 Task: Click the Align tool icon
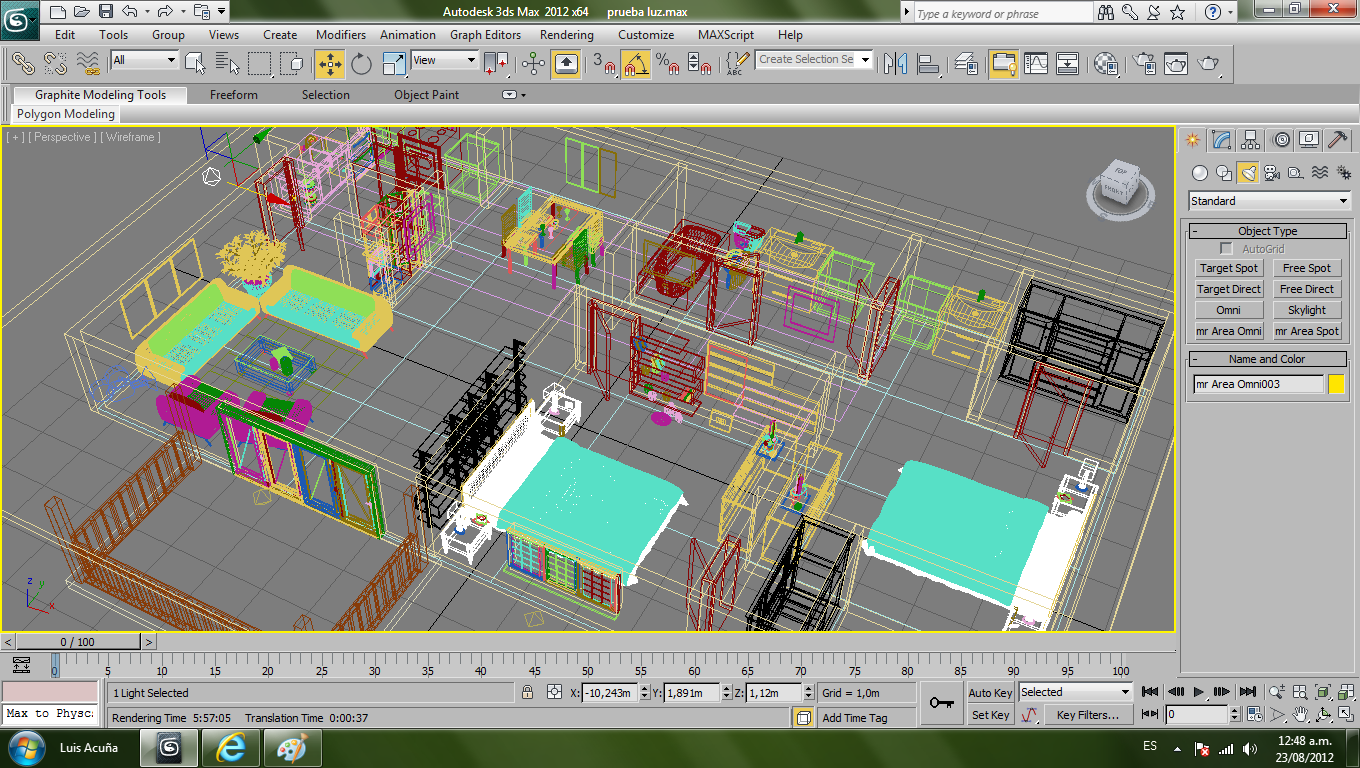pyautogui.click(x=929, y=64)
